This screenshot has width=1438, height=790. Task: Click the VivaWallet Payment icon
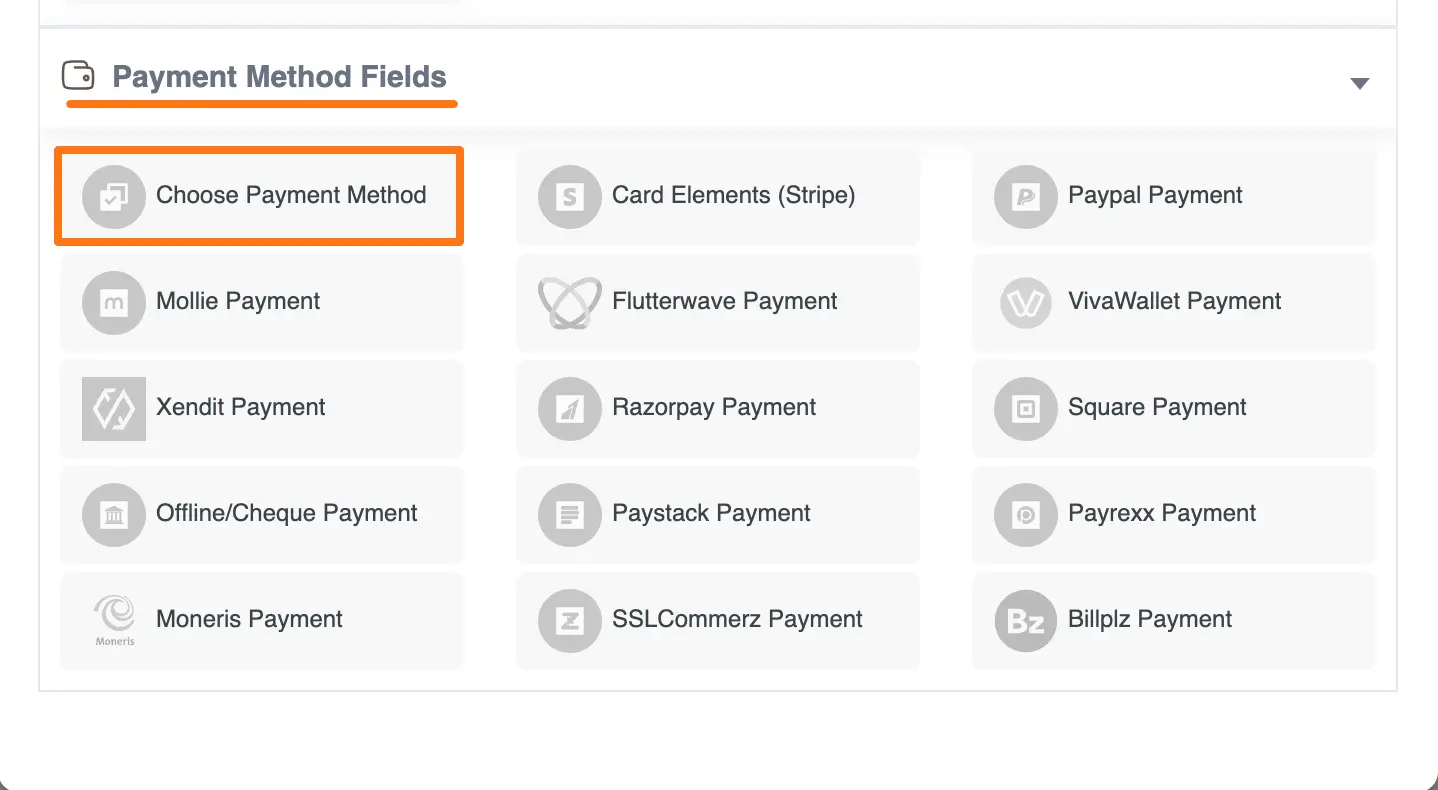(x=1025, y=302)
